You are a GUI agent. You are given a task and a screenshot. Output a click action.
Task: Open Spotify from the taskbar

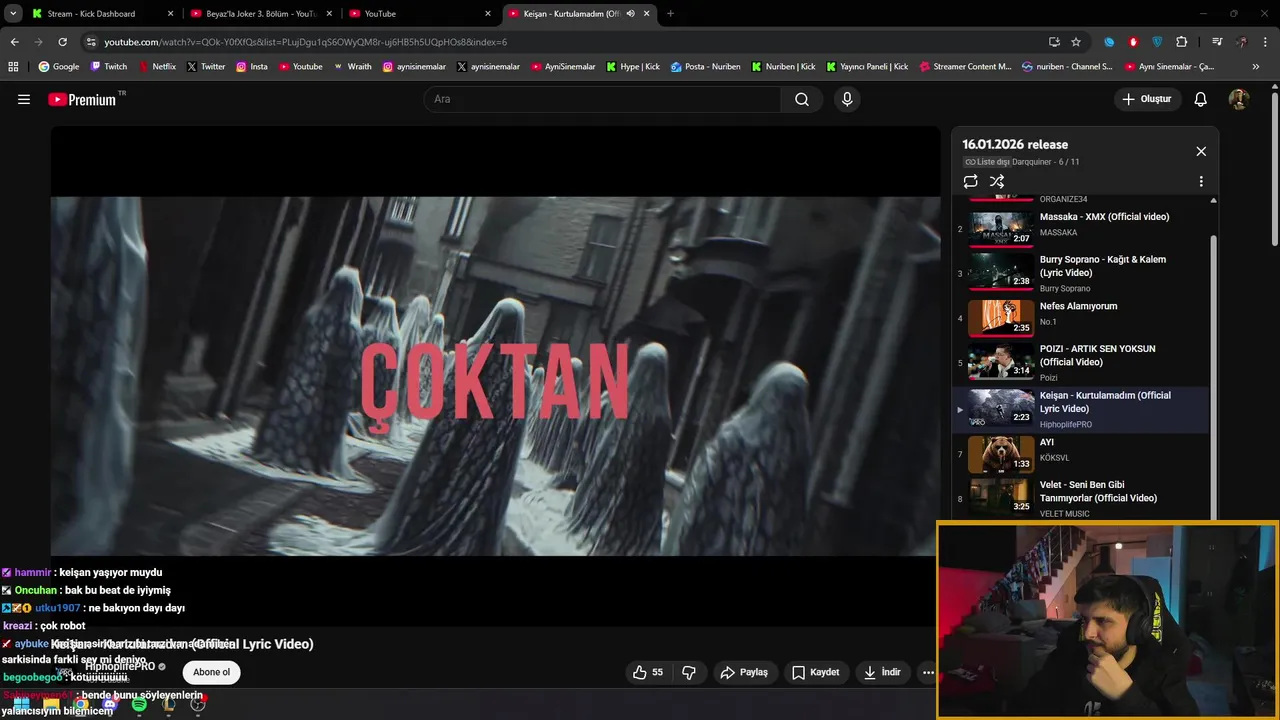[x=139, y=705]
